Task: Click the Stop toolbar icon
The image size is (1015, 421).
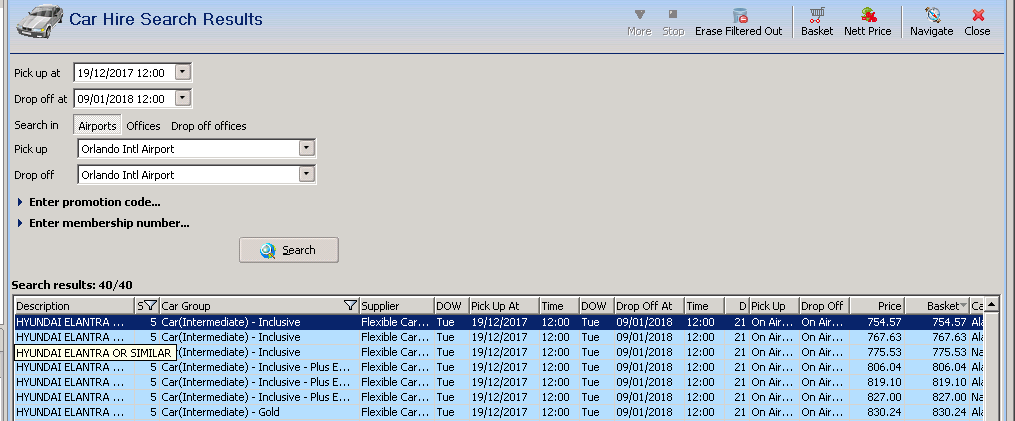Action: 673,14
